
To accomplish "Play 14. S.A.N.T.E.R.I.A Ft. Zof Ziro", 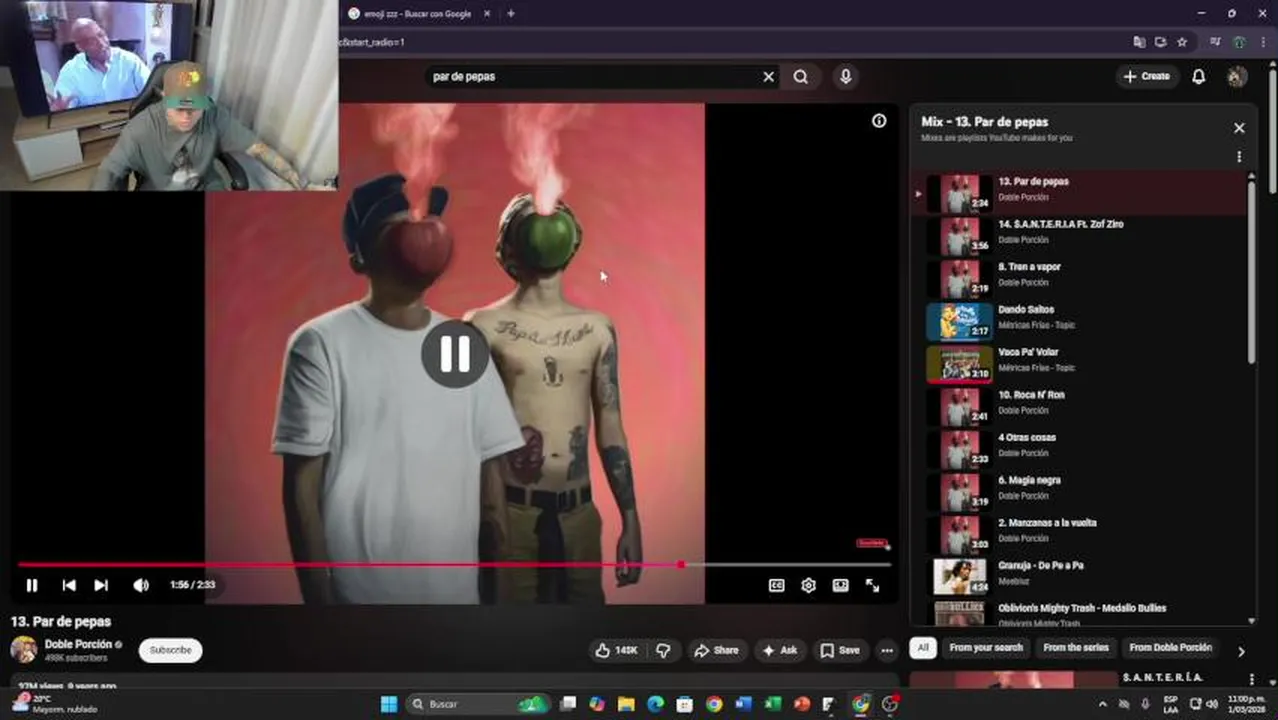I will [1080, 236].
